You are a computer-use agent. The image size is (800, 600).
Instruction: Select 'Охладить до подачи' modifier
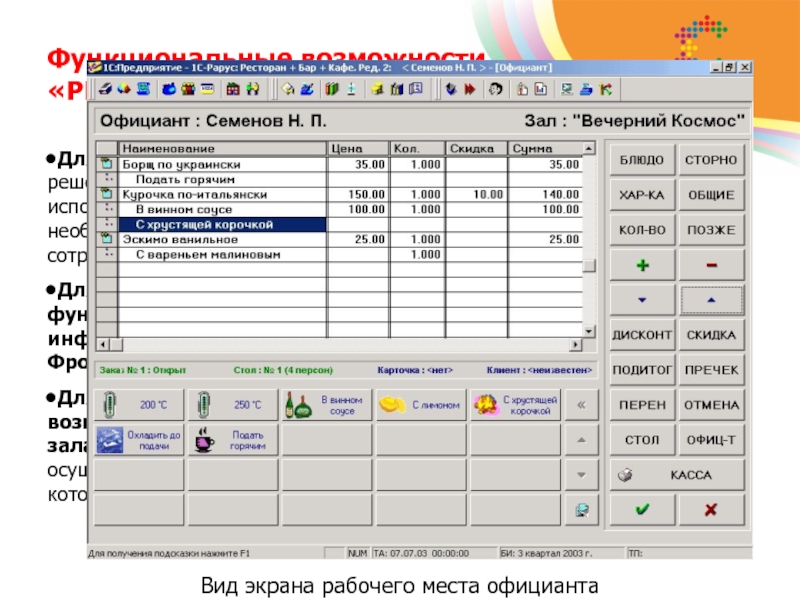pos(139,440)
